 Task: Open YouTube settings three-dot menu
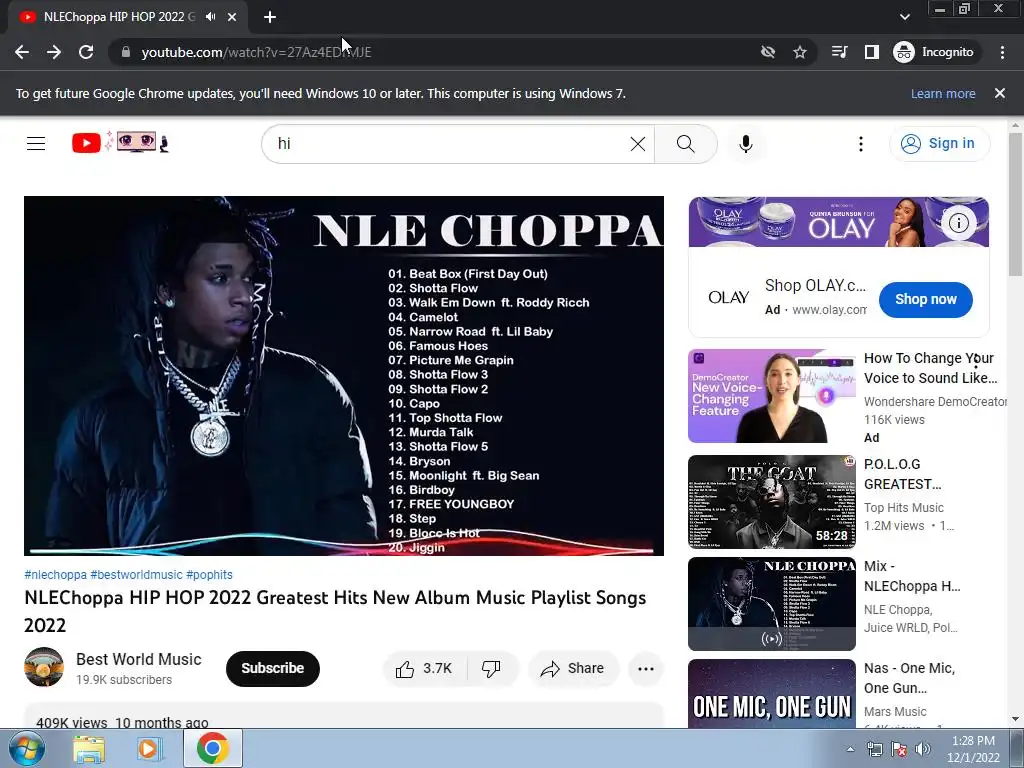(861, 144)
